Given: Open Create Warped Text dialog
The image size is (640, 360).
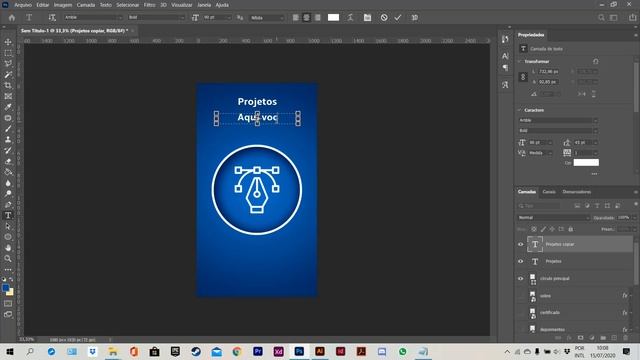Looking at the screenshot, I should click(x=350, y=18).
